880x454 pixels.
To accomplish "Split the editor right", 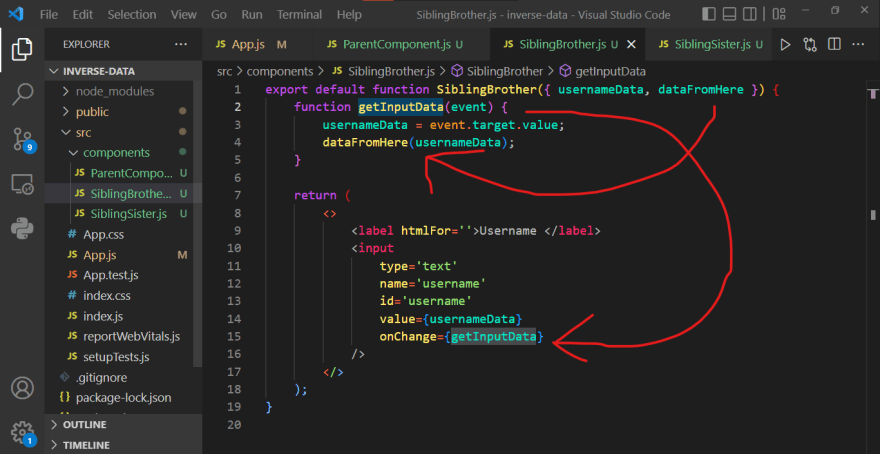I will pyautogui.click(x=834, y=44).
